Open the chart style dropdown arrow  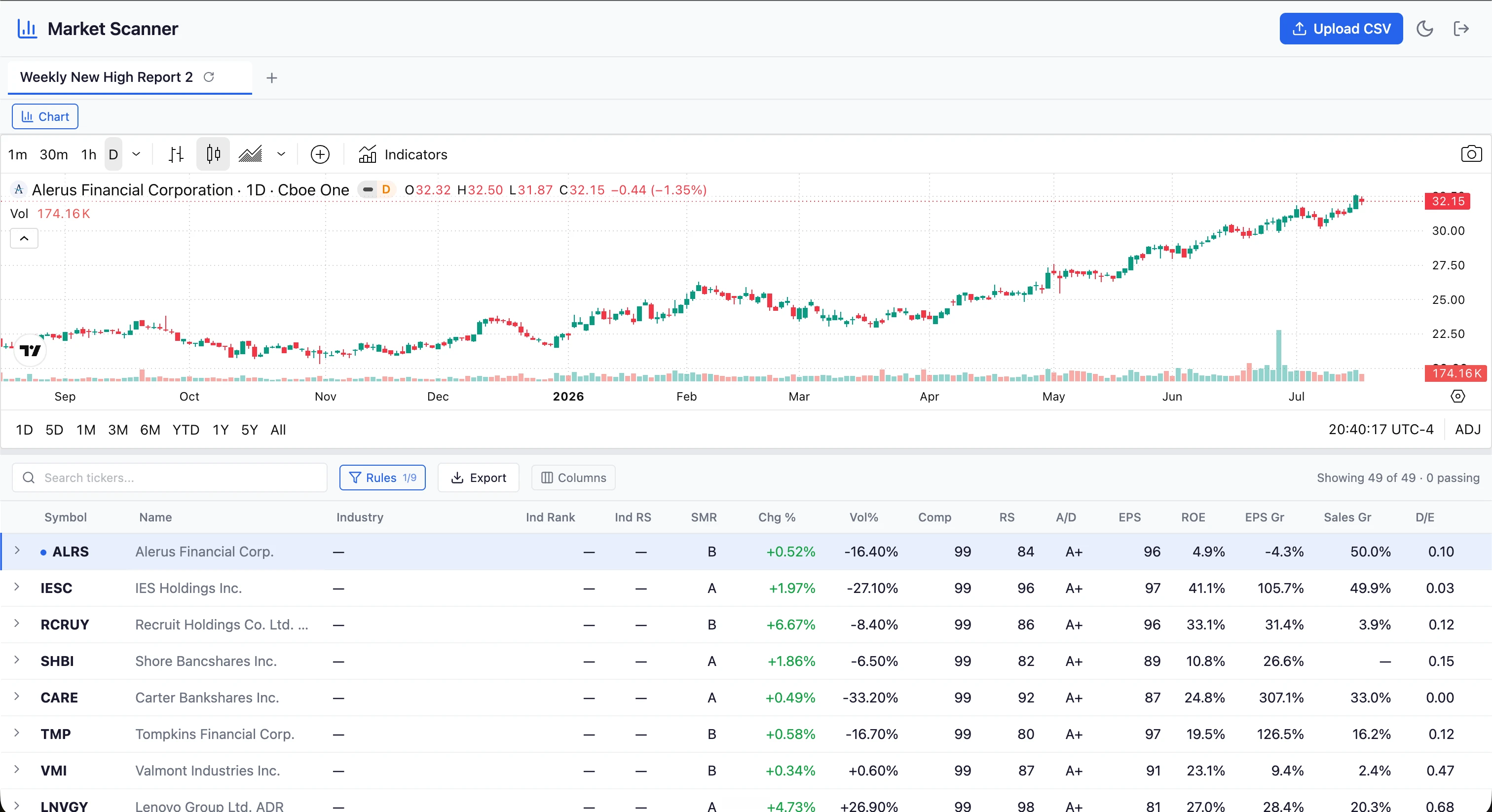281,154
